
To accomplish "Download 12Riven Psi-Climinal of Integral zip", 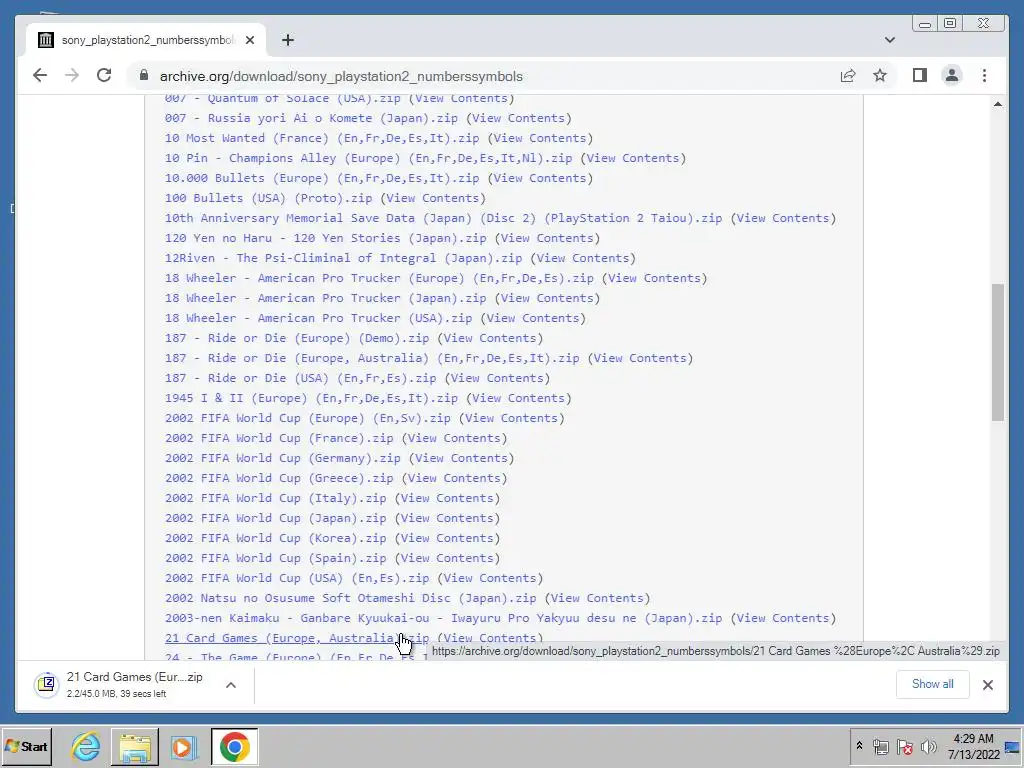I will [x=344, y=258].
